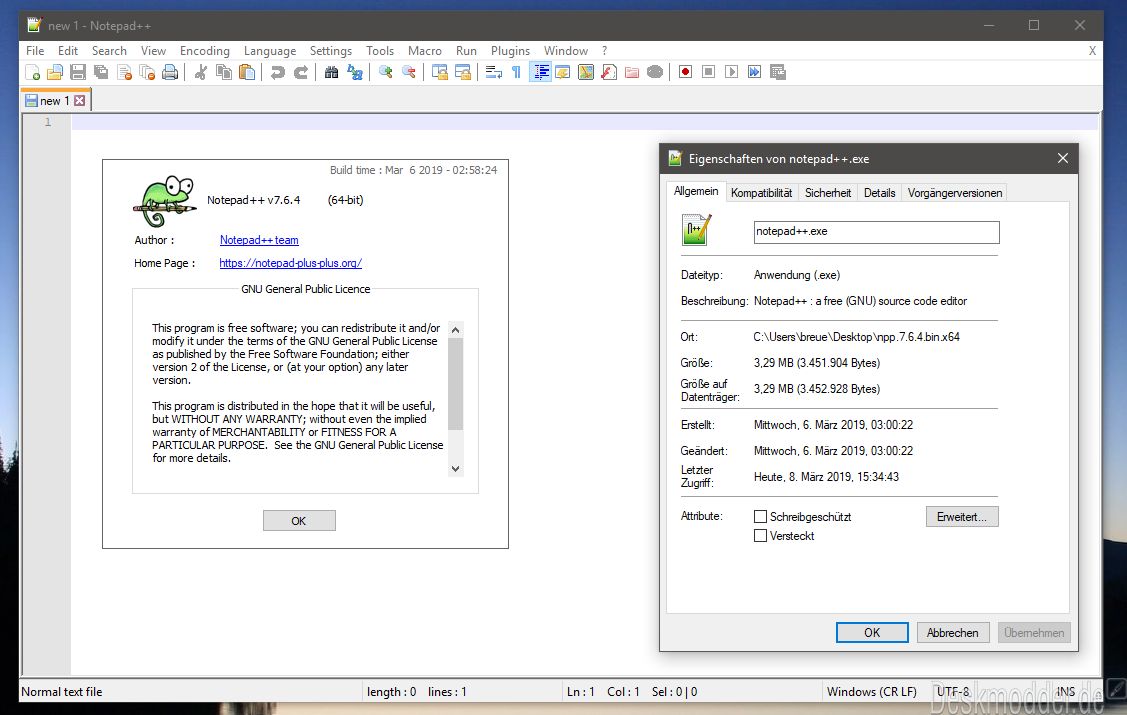
Task: Click the Redo arrow icon
Action: [300, 72]
